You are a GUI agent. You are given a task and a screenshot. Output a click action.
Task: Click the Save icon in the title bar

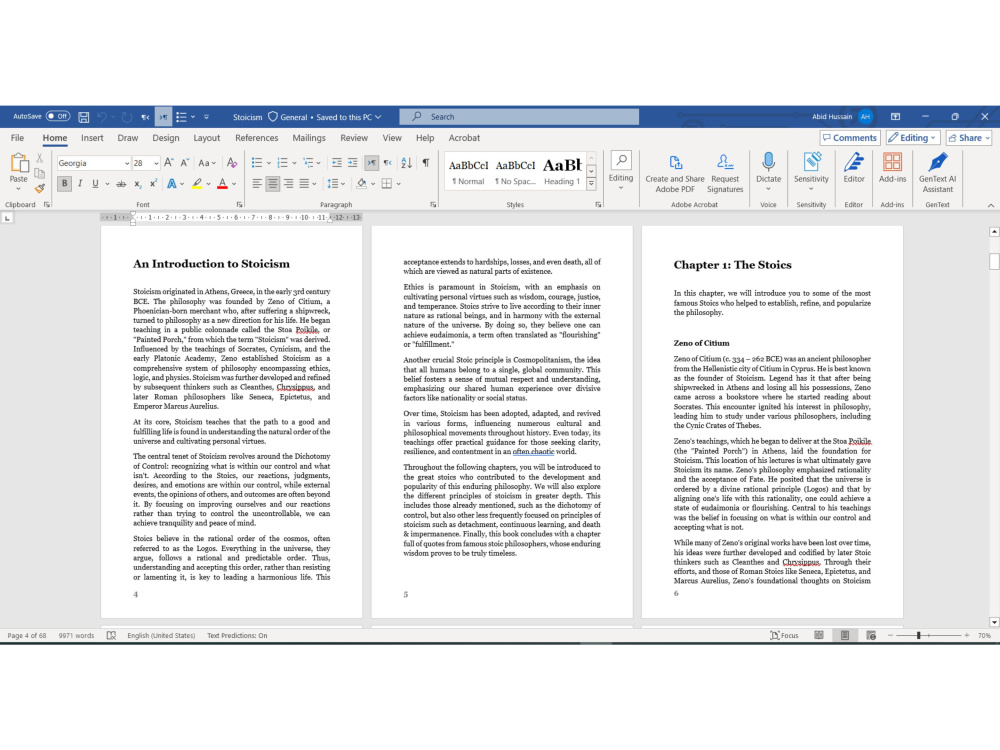84,117
